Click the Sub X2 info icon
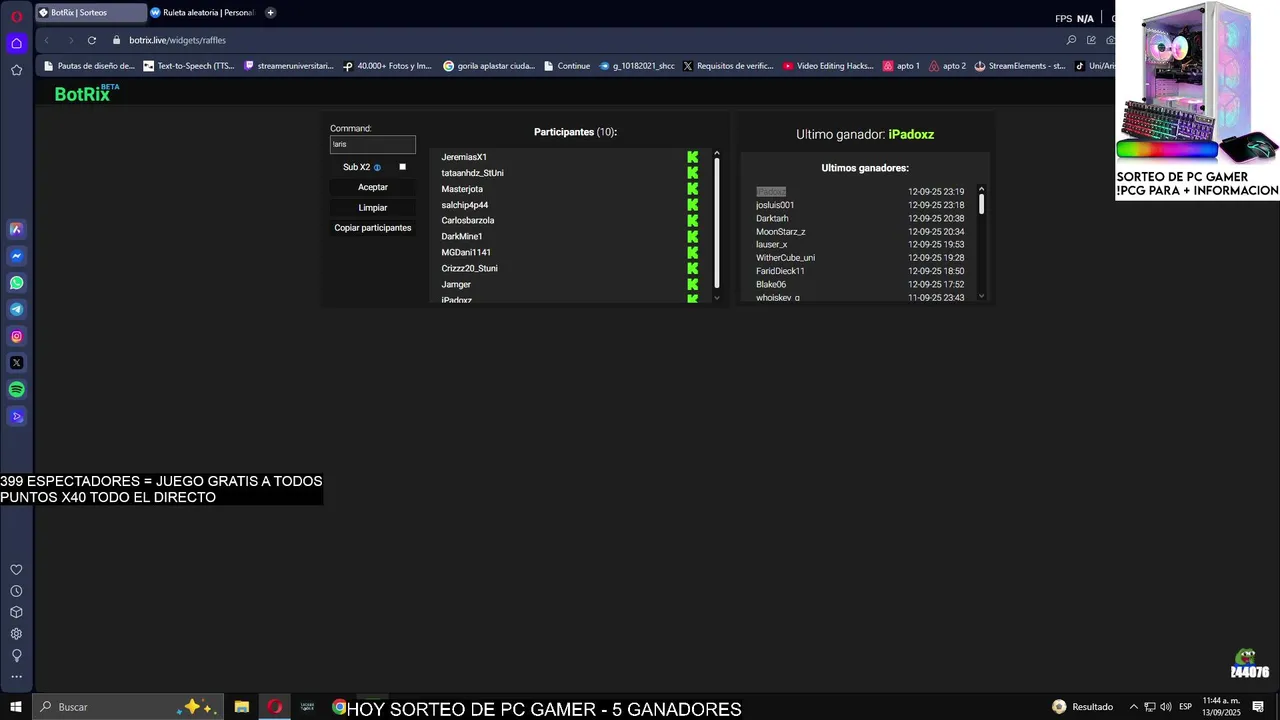This screenshot has height=720, width=1280. coord(377,168)
